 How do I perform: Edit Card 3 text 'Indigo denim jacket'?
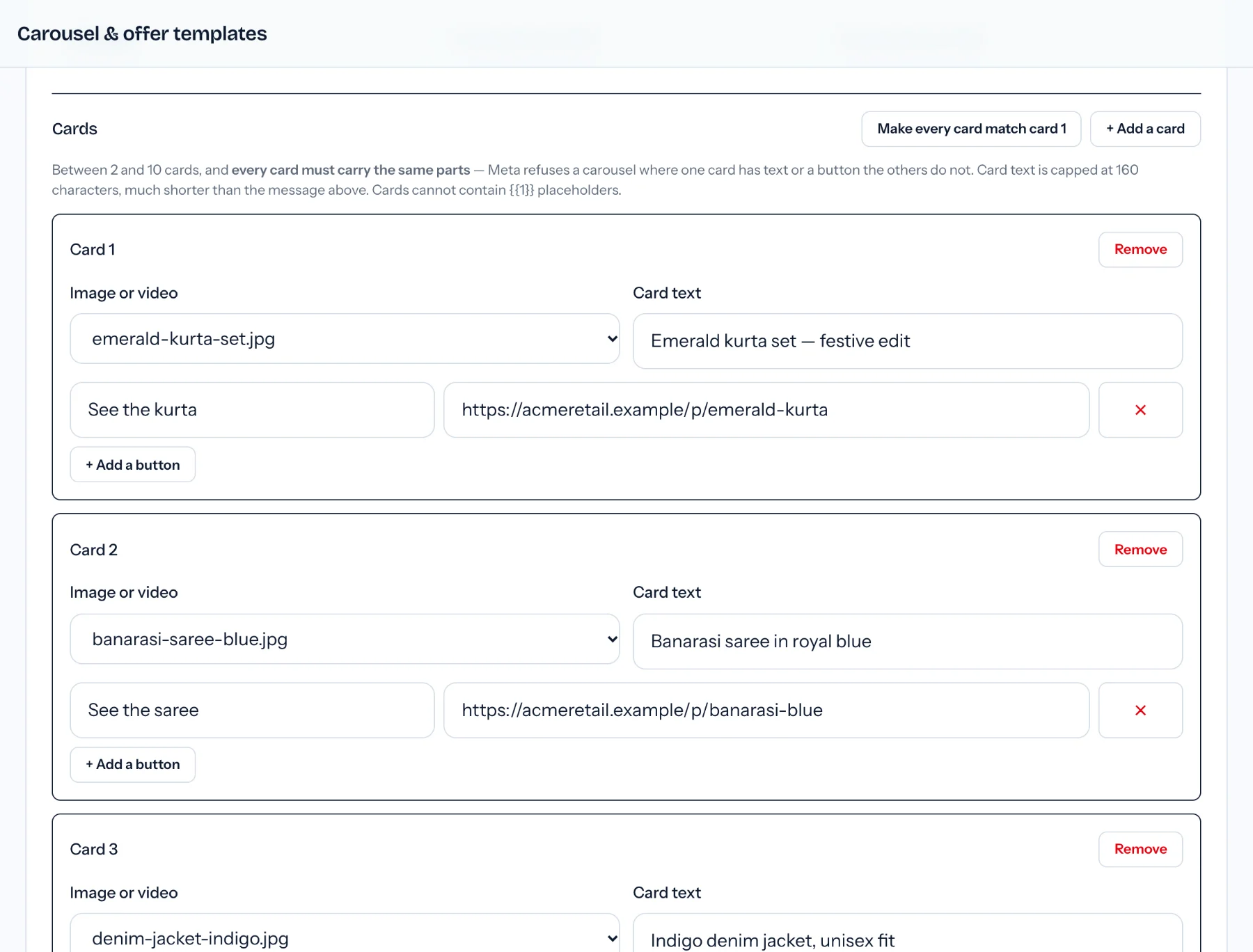coord(908,933)
